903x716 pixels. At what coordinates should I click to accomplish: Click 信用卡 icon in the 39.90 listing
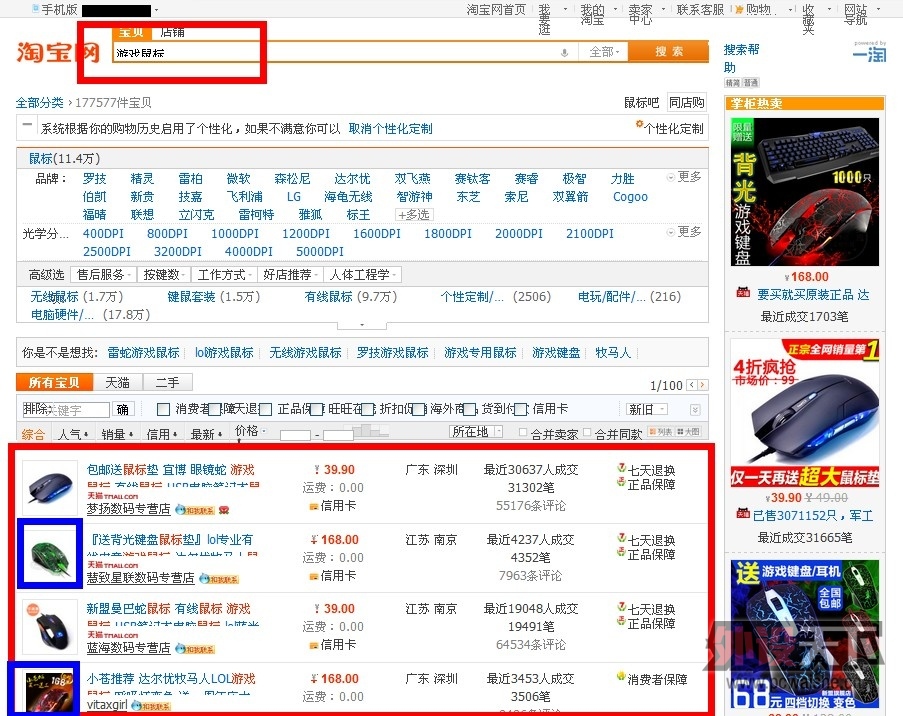314,506
